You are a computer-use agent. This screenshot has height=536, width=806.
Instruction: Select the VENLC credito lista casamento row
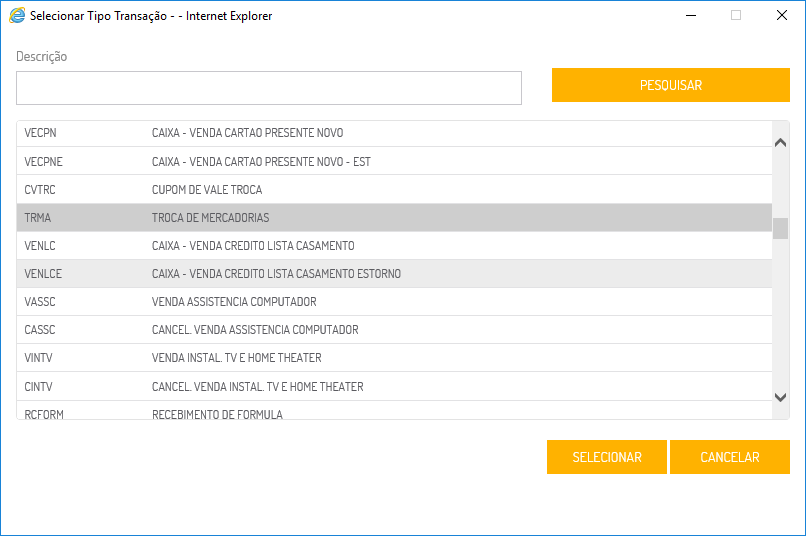click(394, 245)
